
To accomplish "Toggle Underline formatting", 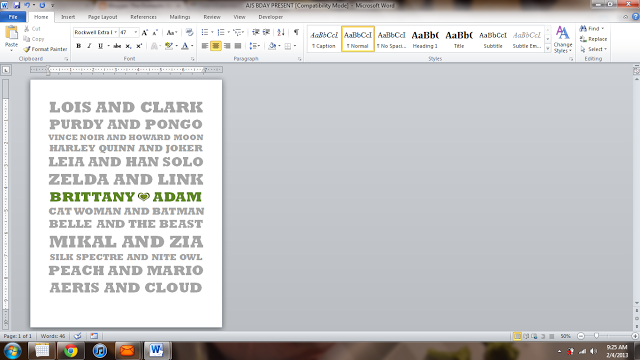I will point(100,46).
